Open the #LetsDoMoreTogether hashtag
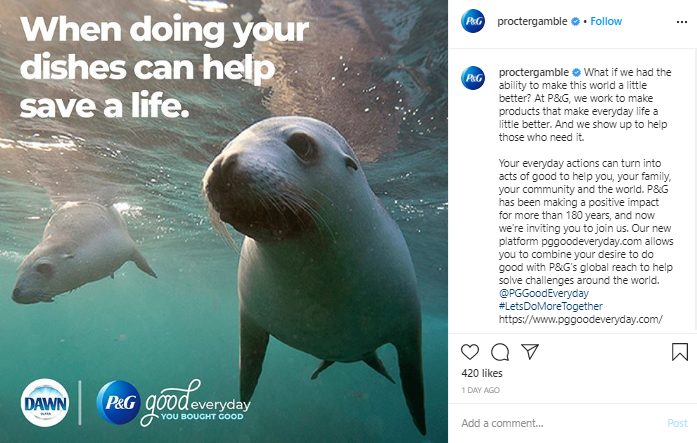Image resolution: width=697 pixels, height=443 pixels. point(551,306)
